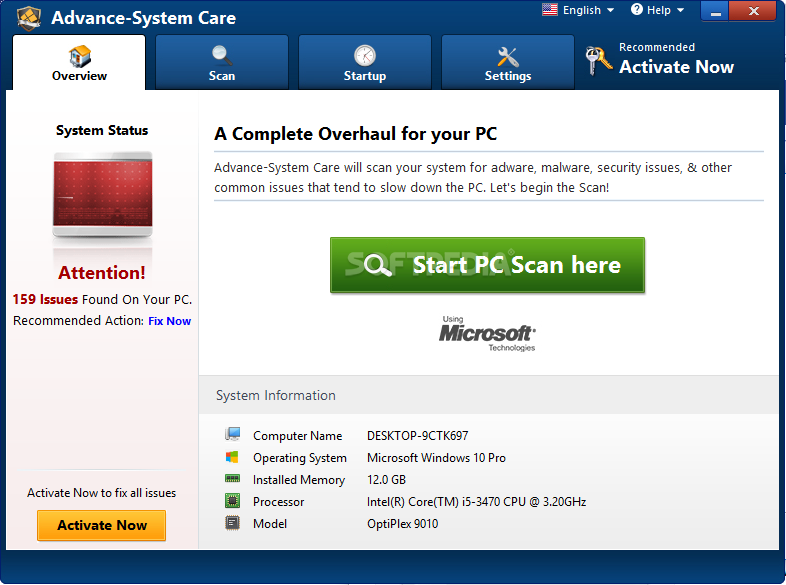This screenshot has width=786, height=585.
Task: Click Microsoft Windows 10 Pro value
Action: (436, 458)
